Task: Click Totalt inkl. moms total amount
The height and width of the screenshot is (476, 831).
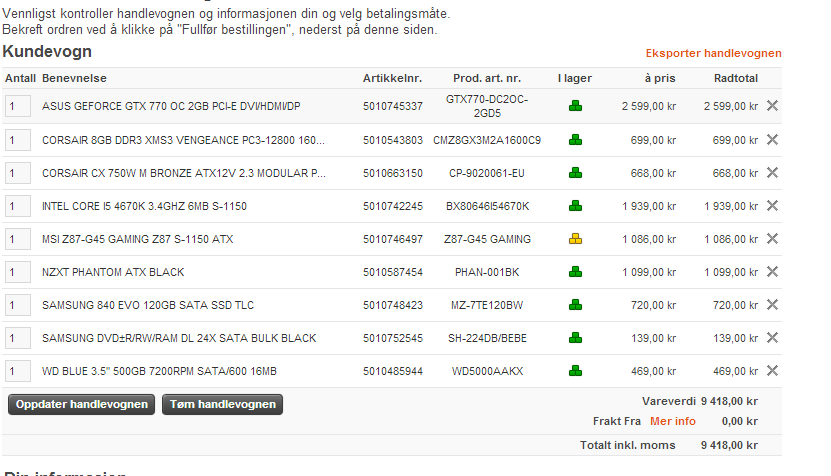Action: click(729, 445)
